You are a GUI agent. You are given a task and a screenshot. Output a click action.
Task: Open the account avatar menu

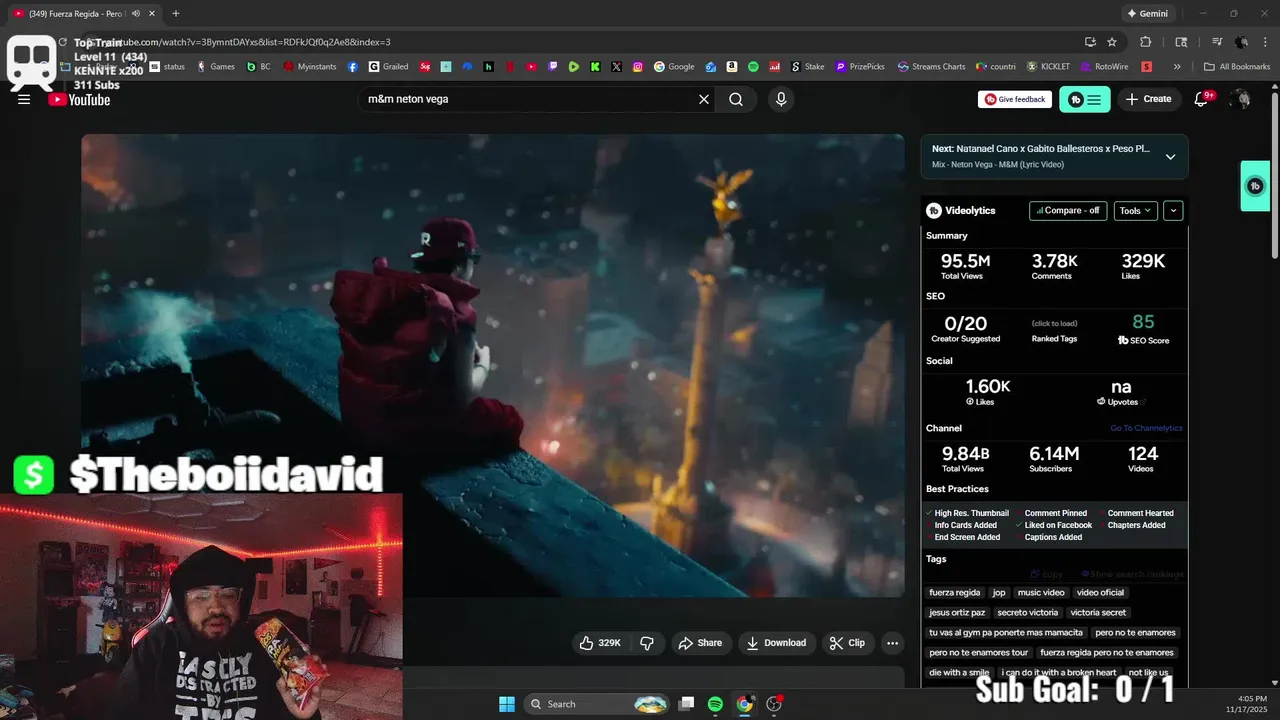click(x=1241, y=99)
